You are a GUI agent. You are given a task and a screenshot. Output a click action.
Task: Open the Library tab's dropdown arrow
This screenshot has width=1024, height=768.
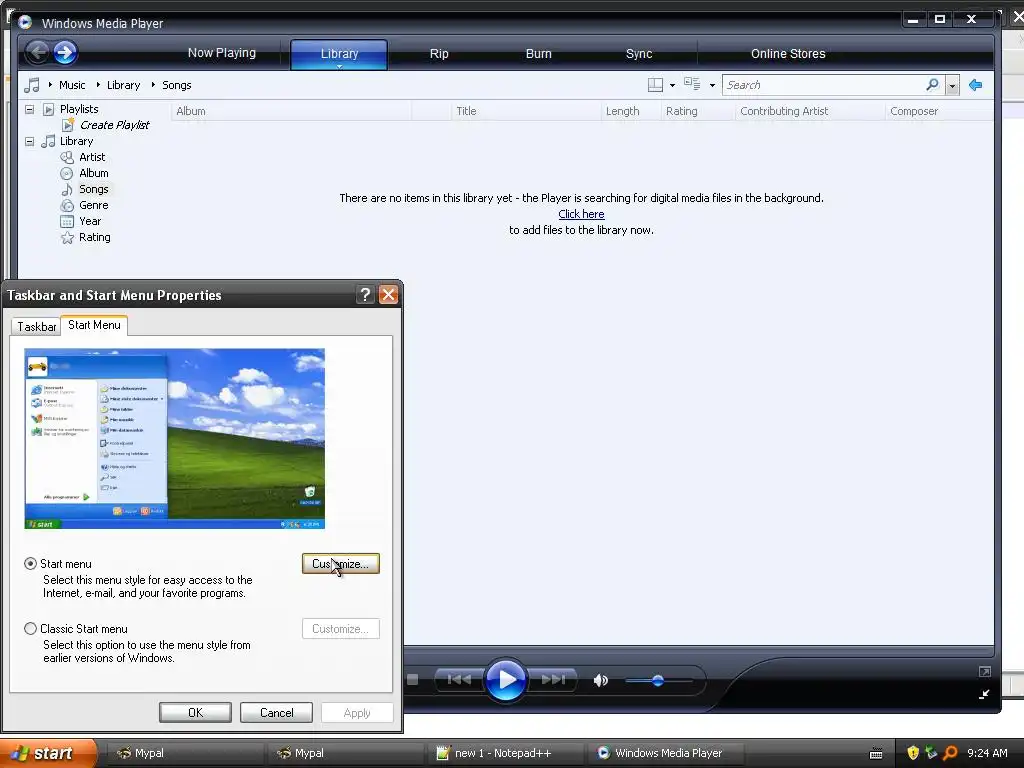tap(339, 66)
